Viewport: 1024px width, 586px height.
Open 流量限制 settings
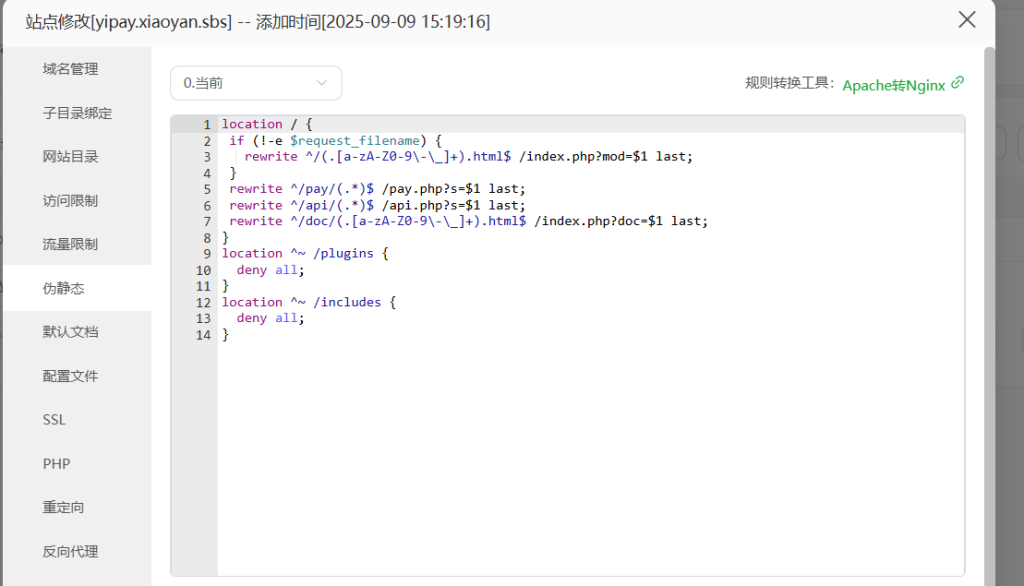click(70, 244)
